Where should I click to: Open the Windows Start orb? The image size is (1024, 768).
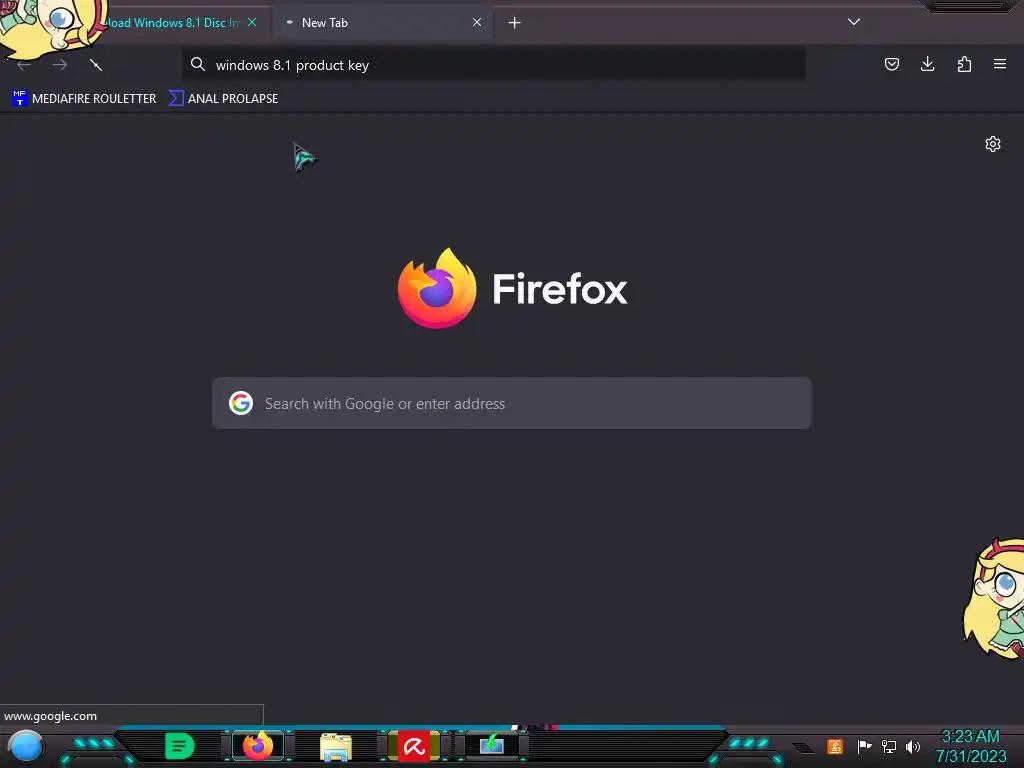(25, 746)
